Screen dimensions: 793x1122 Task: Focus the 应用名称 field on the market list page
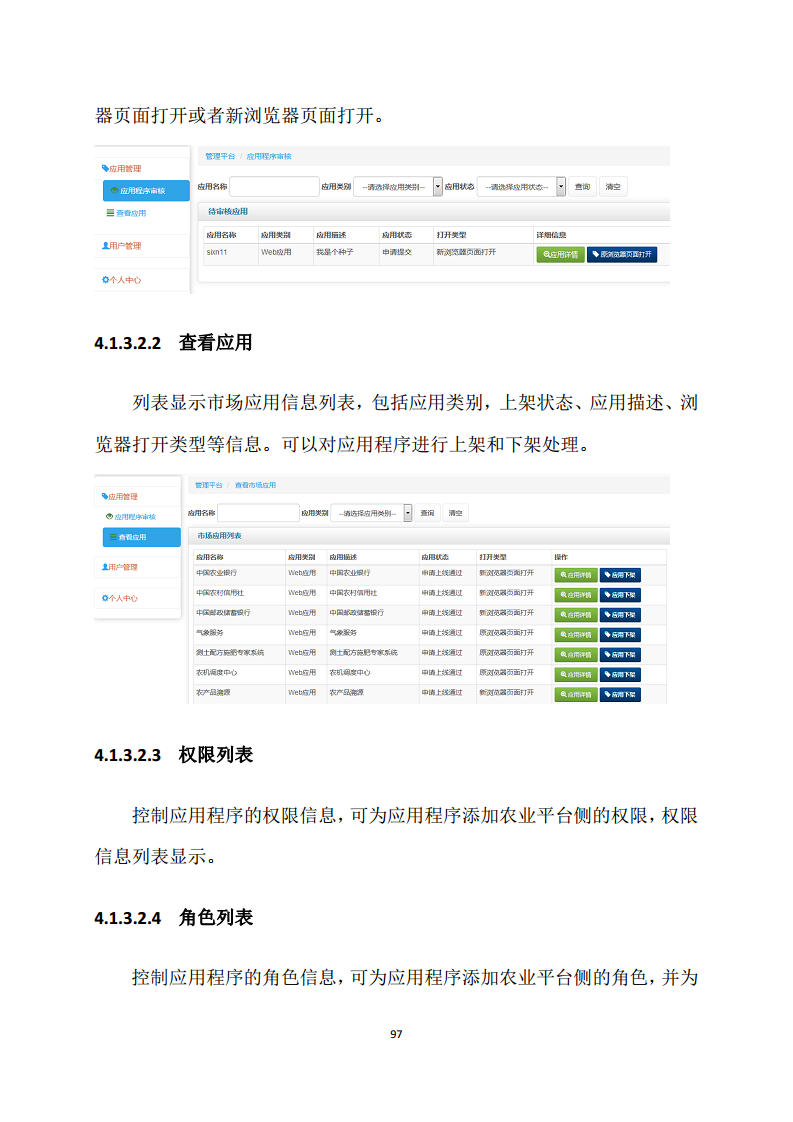point(258,513)
